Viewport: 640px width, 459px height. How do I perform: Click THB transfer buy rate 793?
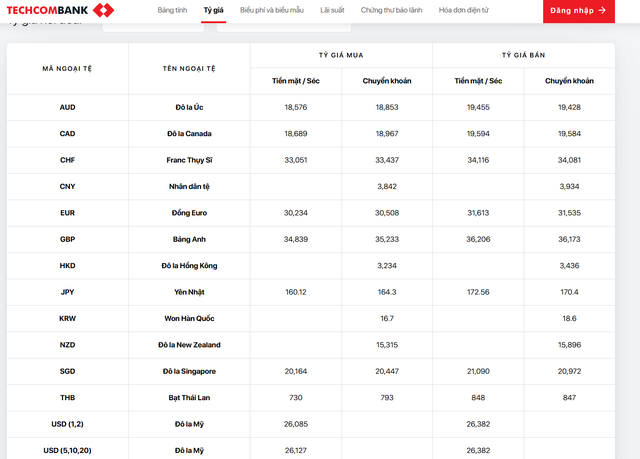(x=387, y=398)
